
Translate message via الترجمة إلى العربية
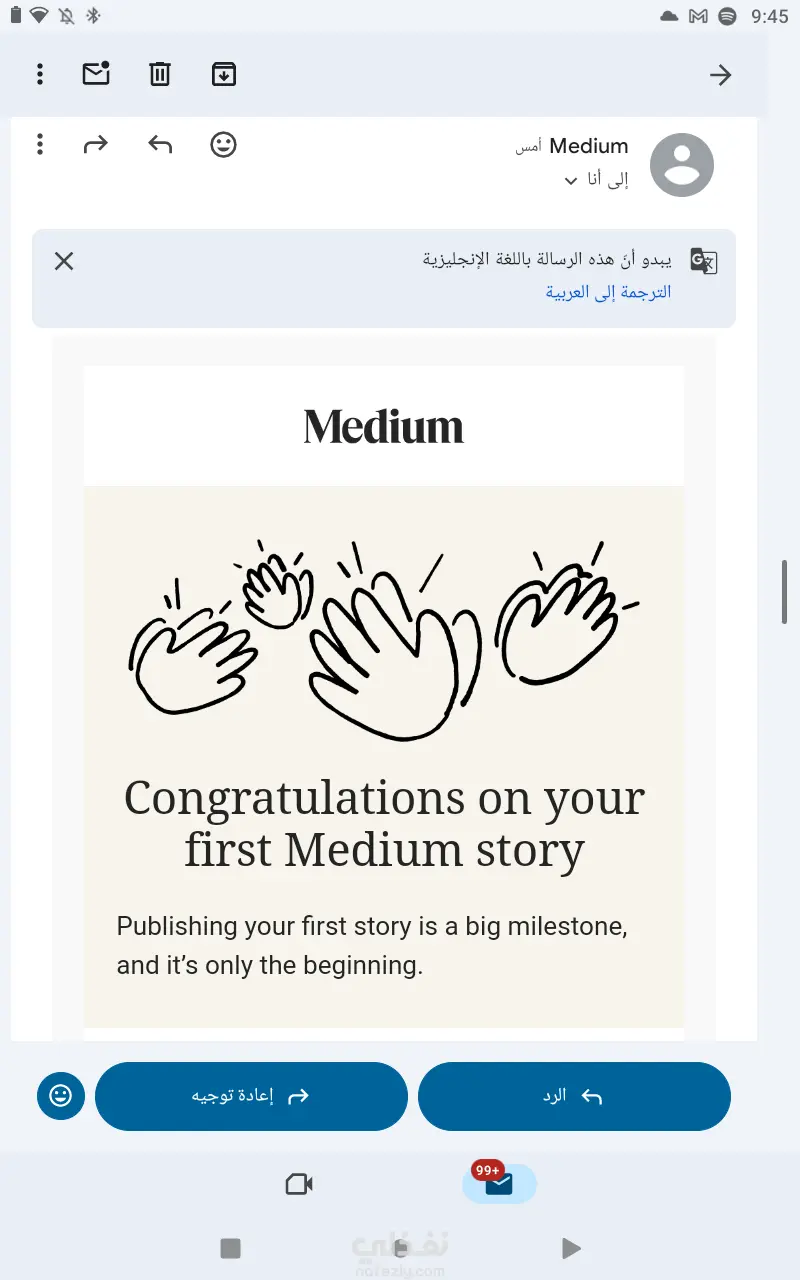click(608, 292)
